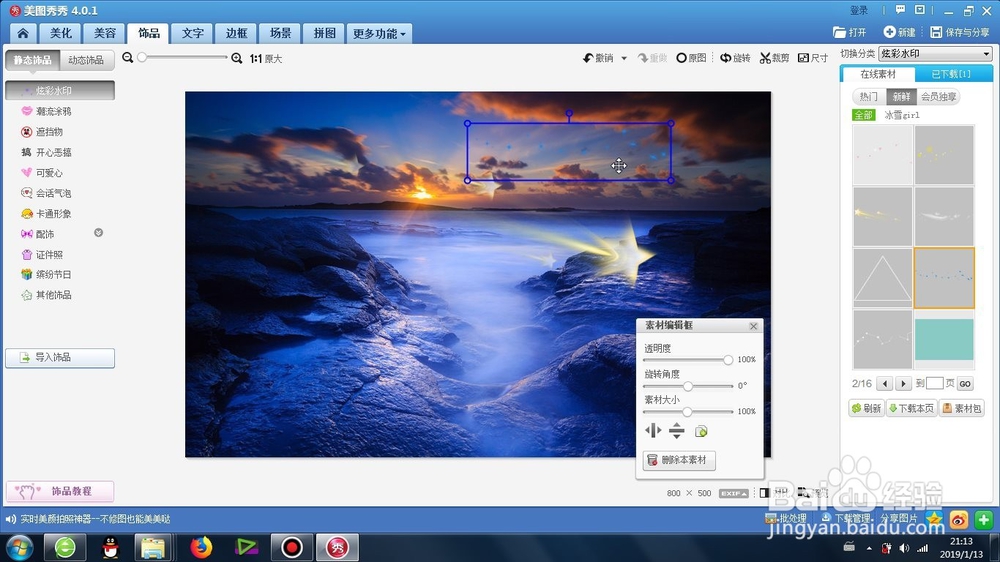
Task: Select the 热门 filter
Action: click(x=869, y=96)
